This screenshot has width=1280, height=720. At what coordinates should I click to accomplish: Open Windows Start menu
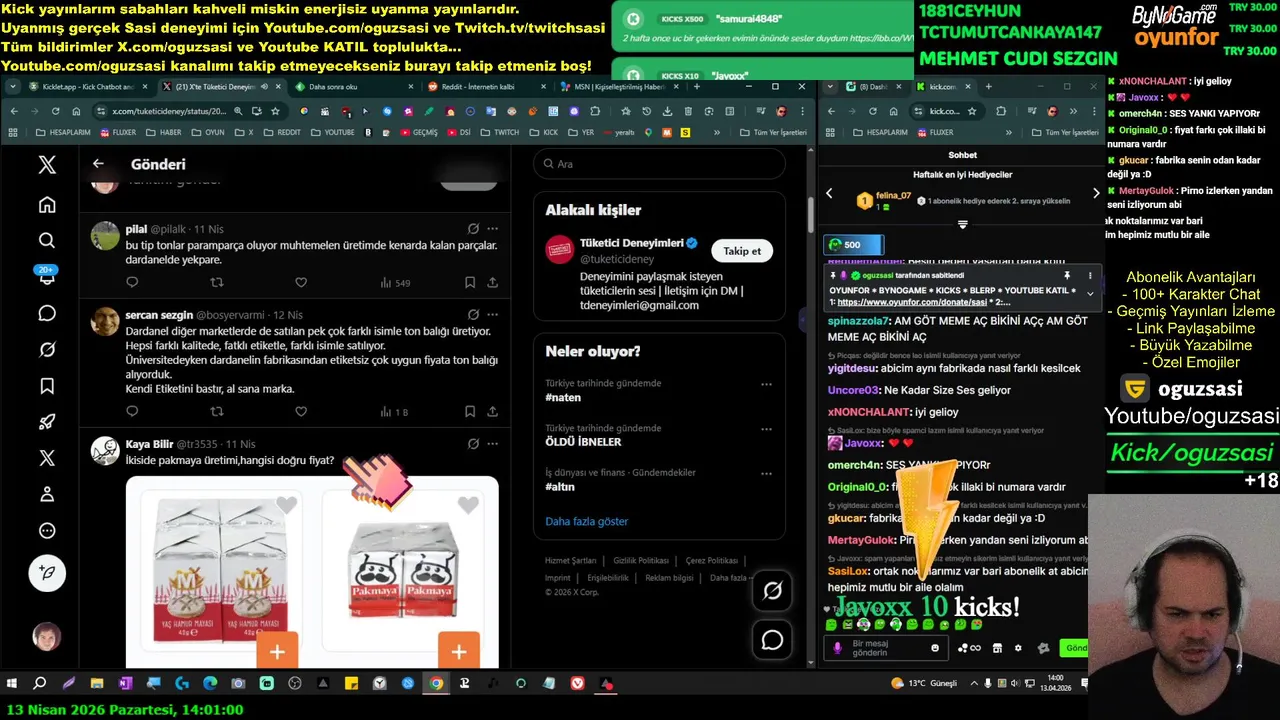[x=13, y=684]
